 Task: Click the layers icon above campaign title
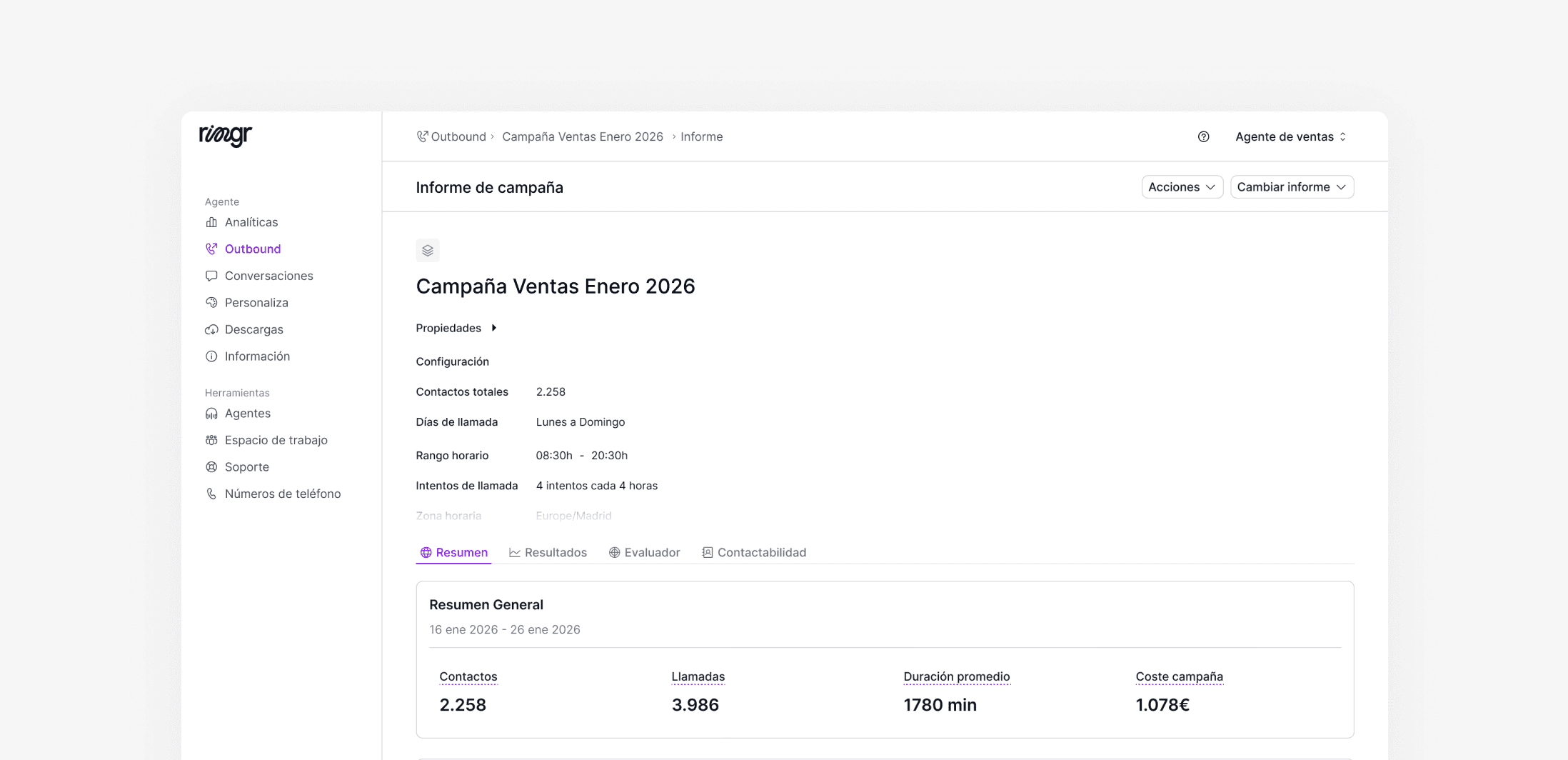(x=428, y=251)
